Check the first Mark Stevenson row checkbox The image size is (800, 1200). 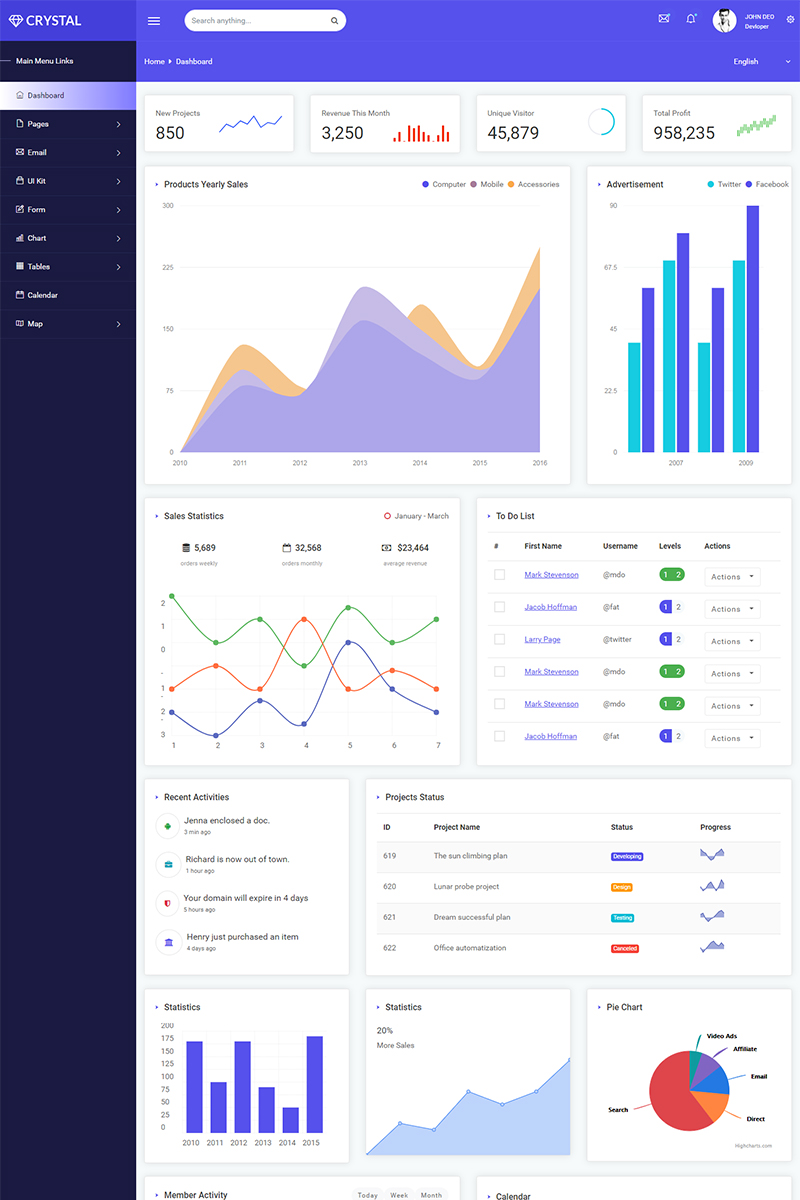point(499,574)
